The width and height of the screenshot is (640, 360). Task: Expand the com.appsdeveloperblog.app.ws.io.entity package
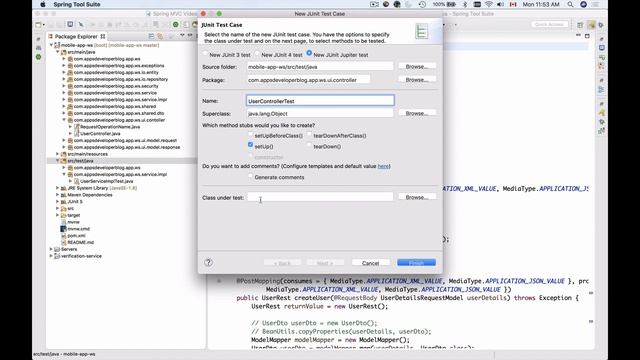[64, 72]
